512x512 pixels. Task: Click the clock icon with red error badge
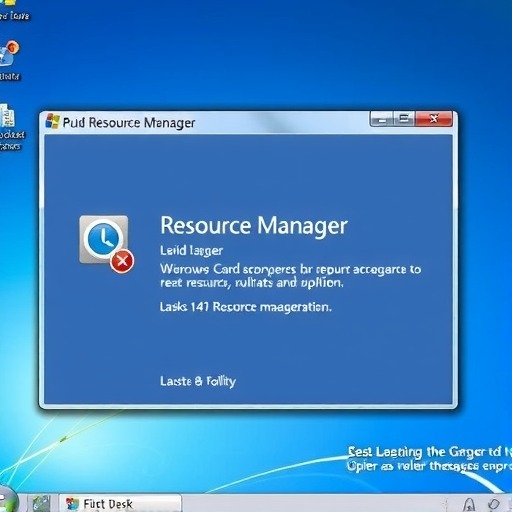tap(106, 244)
